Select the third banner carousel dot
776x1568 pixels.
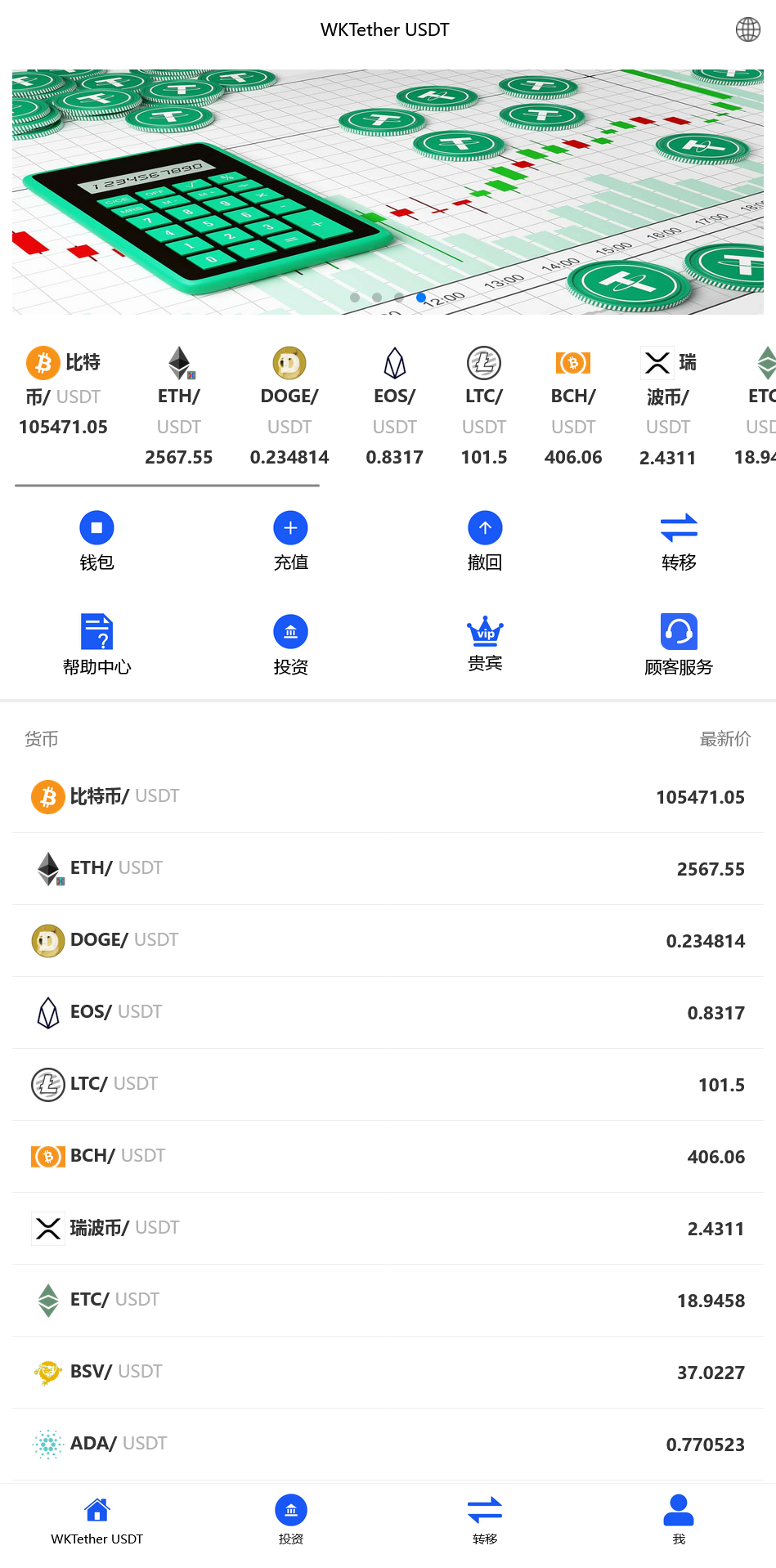399,298
